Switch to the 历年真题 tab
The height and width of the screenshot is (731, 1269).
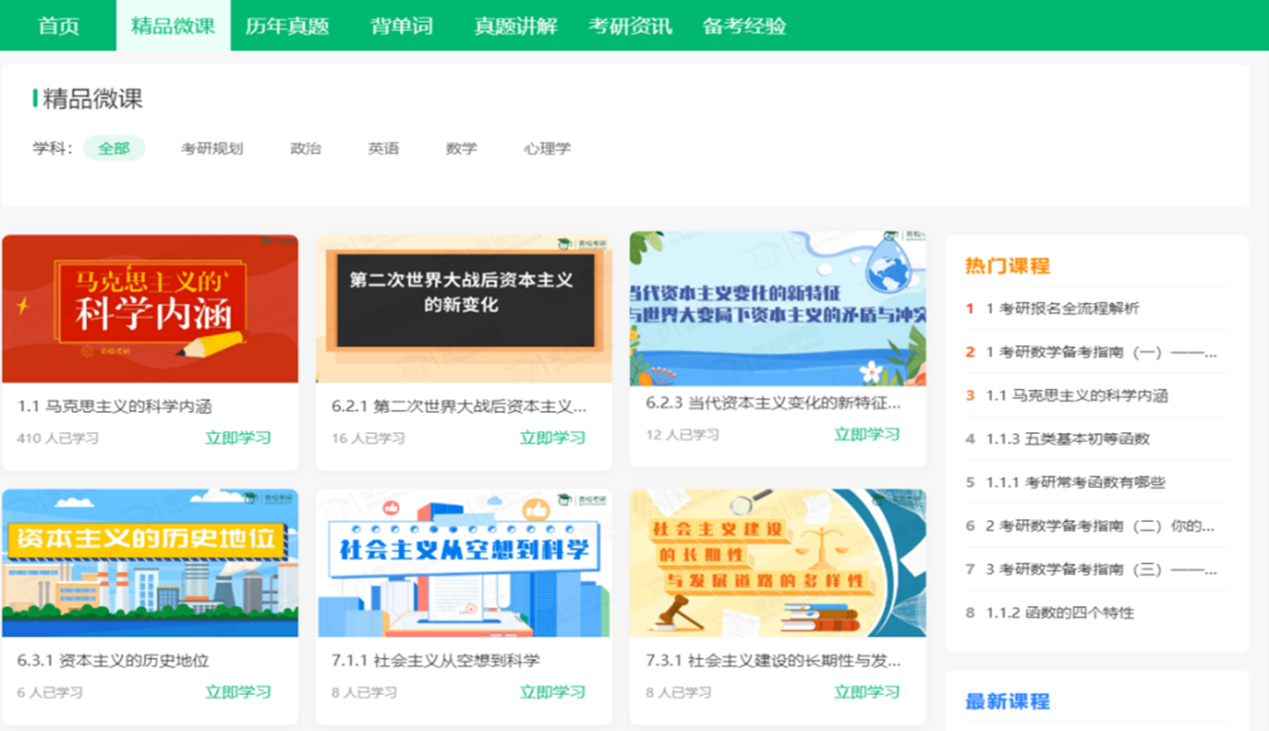tap(287, 26)
